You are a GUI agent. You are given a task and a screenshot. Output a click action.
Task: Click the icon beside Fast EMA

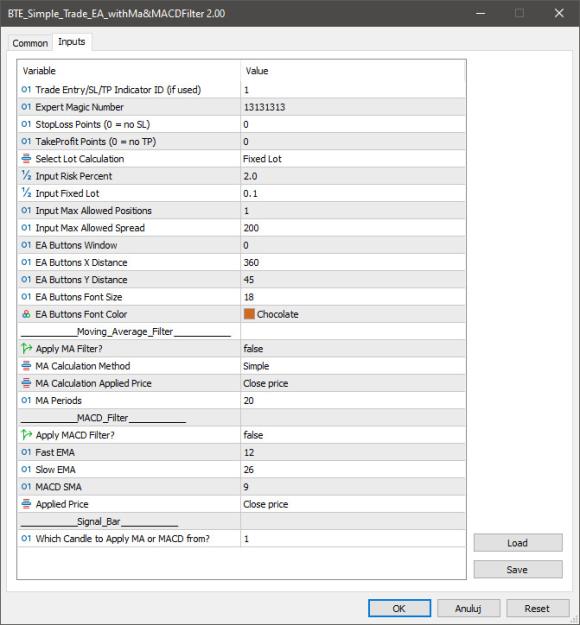point(26,452)
